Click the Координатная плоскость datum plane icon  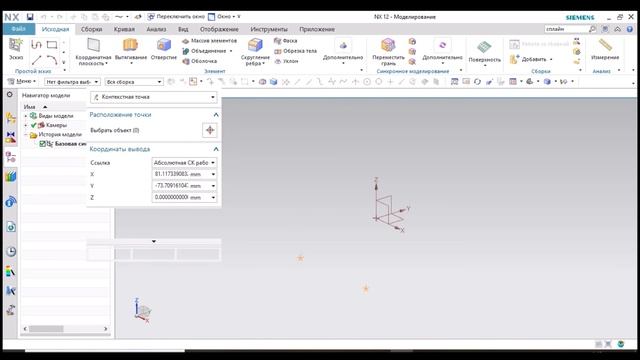(93, 45)
